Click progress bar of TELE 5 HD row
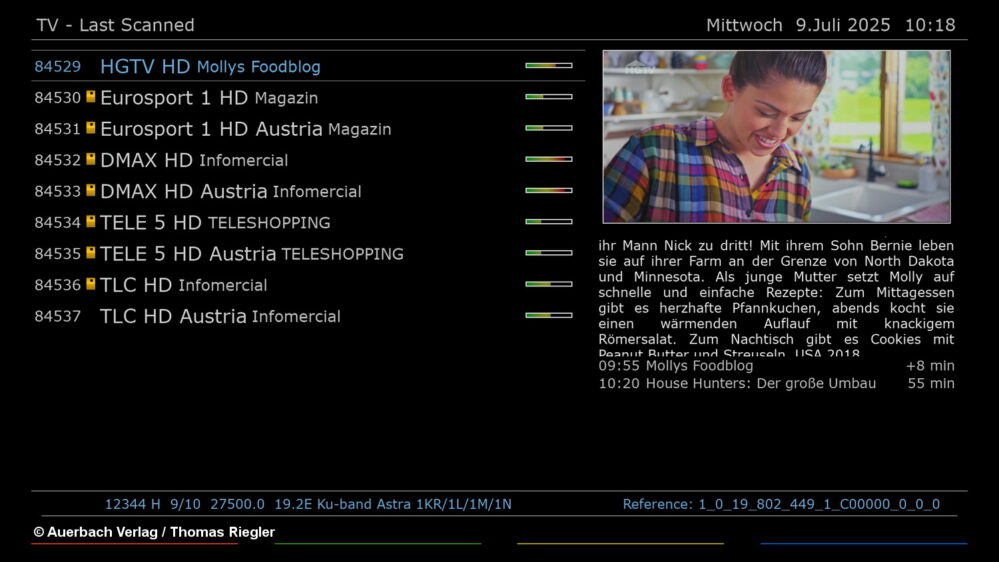Viewport: 999px width, 562px height. pyautogui.click(x=549, y=221)
